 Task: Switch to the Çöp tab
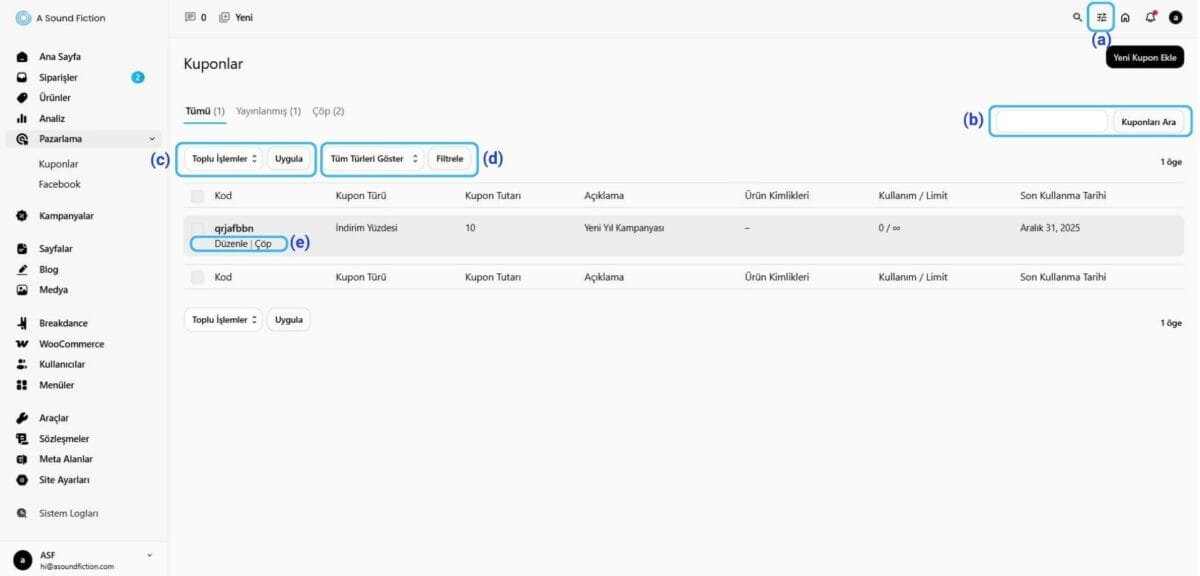[329, 111]
